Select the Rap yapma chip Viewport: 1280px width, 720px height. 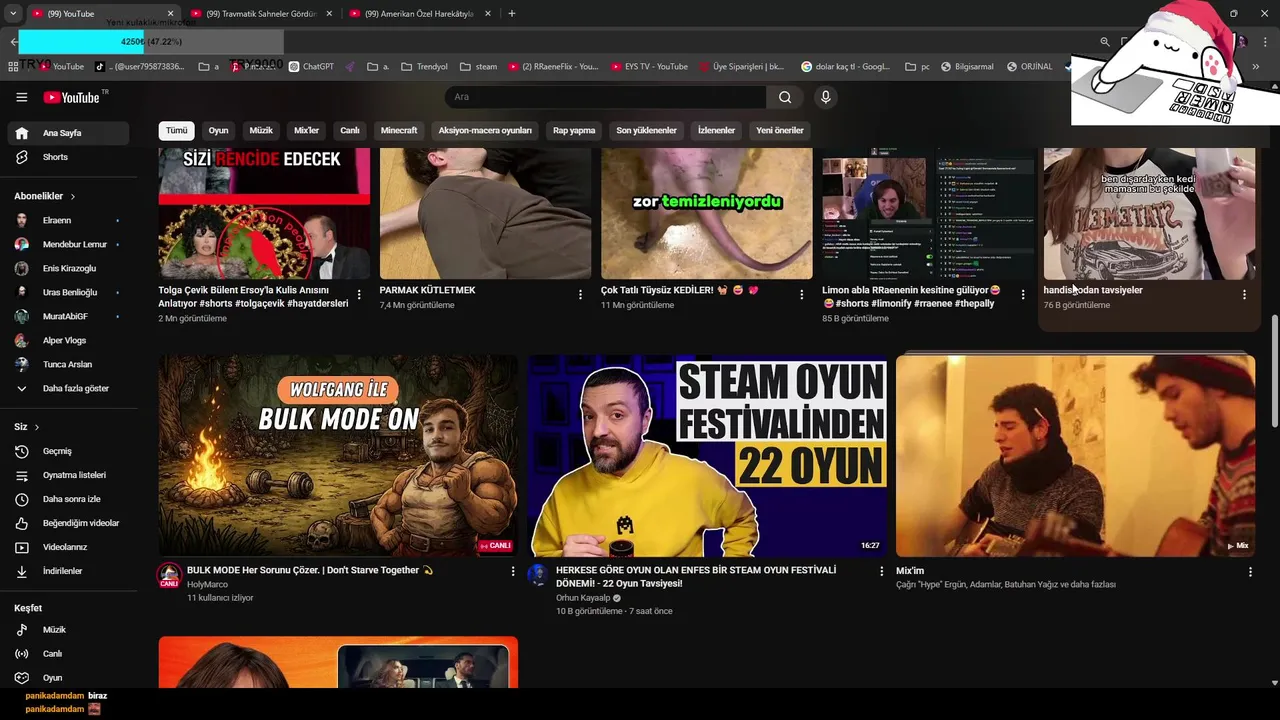[x=574, y=131]
